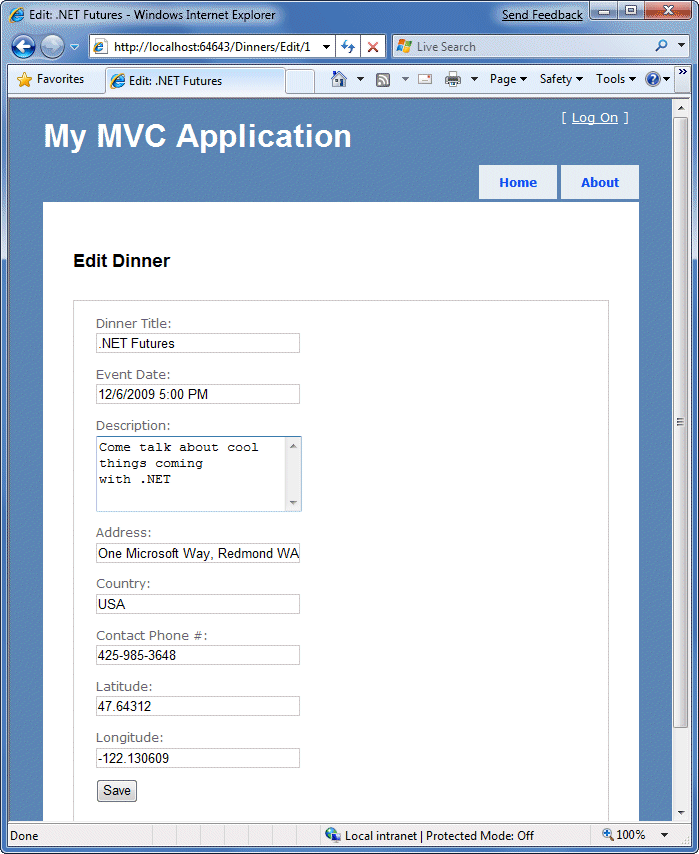This screenshot has width=699, height=854.
Task: Click the Send Feedback link in title bar
Action: click(542, 15)
